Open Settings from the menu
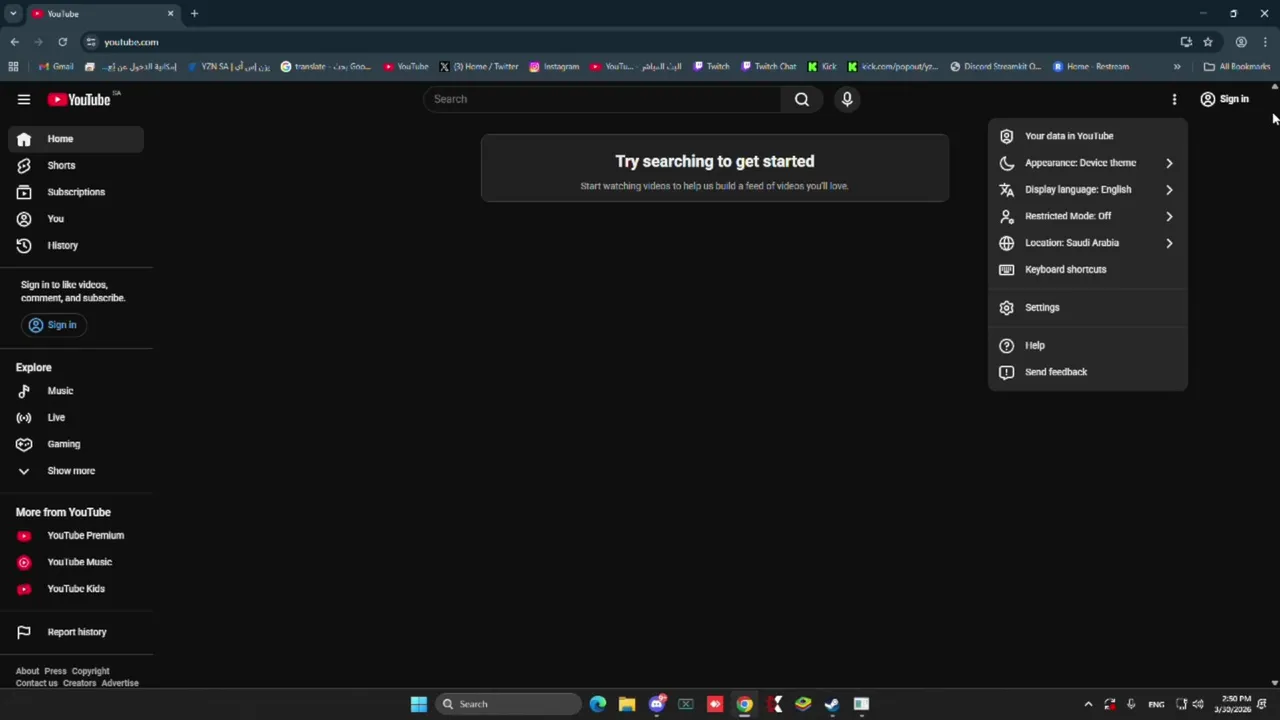The image size is (1280, 720). [1088, 308]
